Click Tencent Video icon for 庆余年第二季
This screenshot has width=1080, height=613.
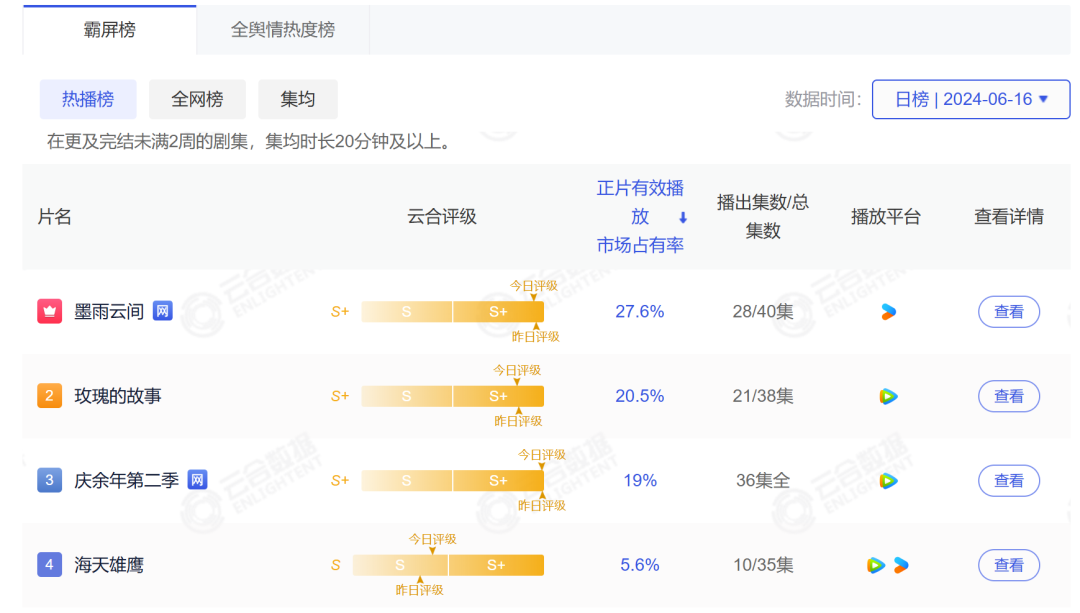[x=888, y=481]
